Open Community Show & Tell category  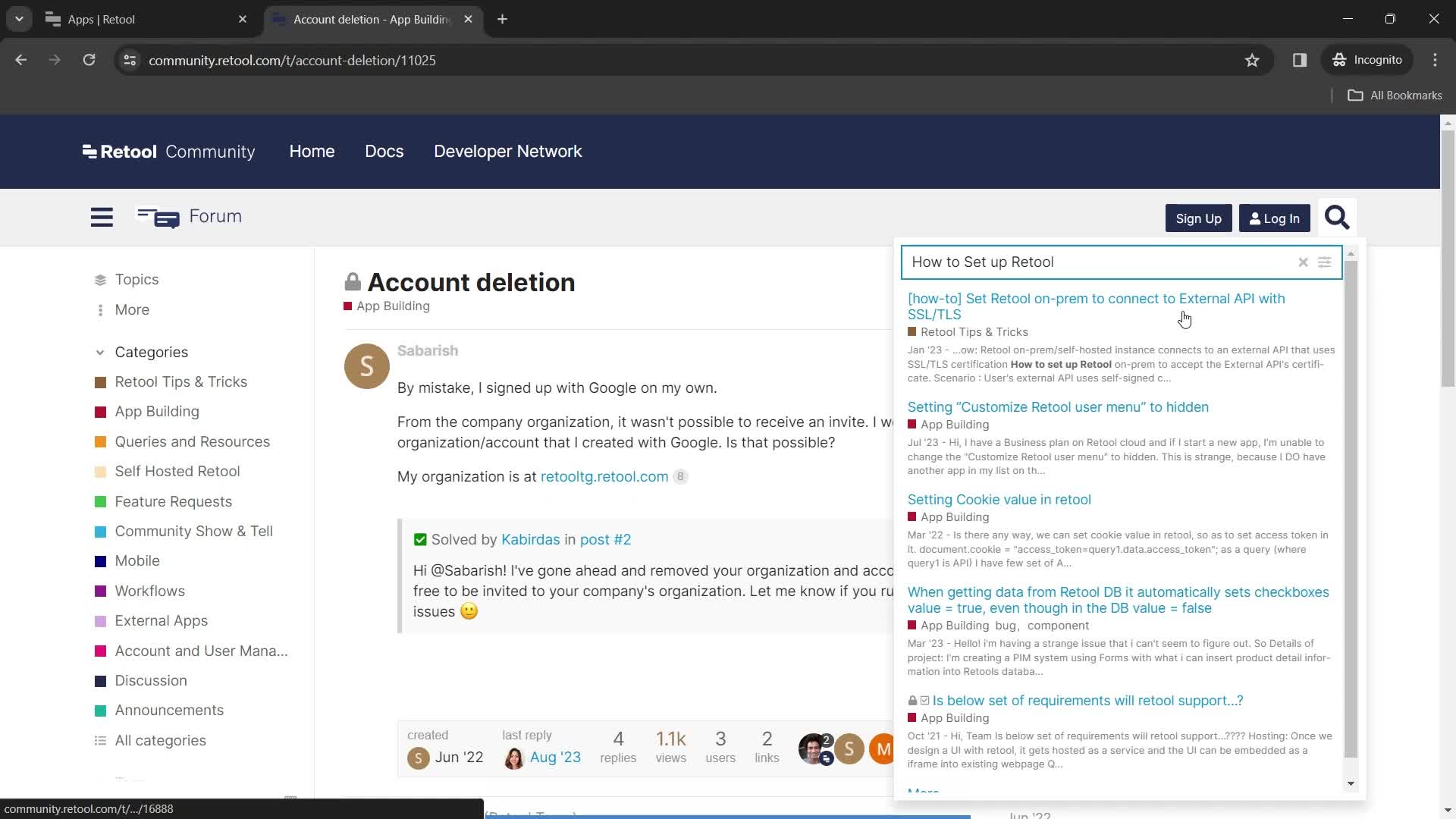[193, 532]
